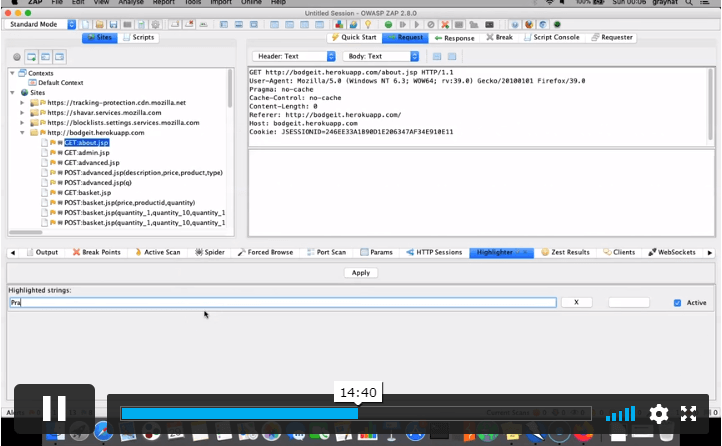The image size is (722, 446).
Task: Click the new context icon above Sites tree
Action: pyautogui.click(x=31, y=57)
